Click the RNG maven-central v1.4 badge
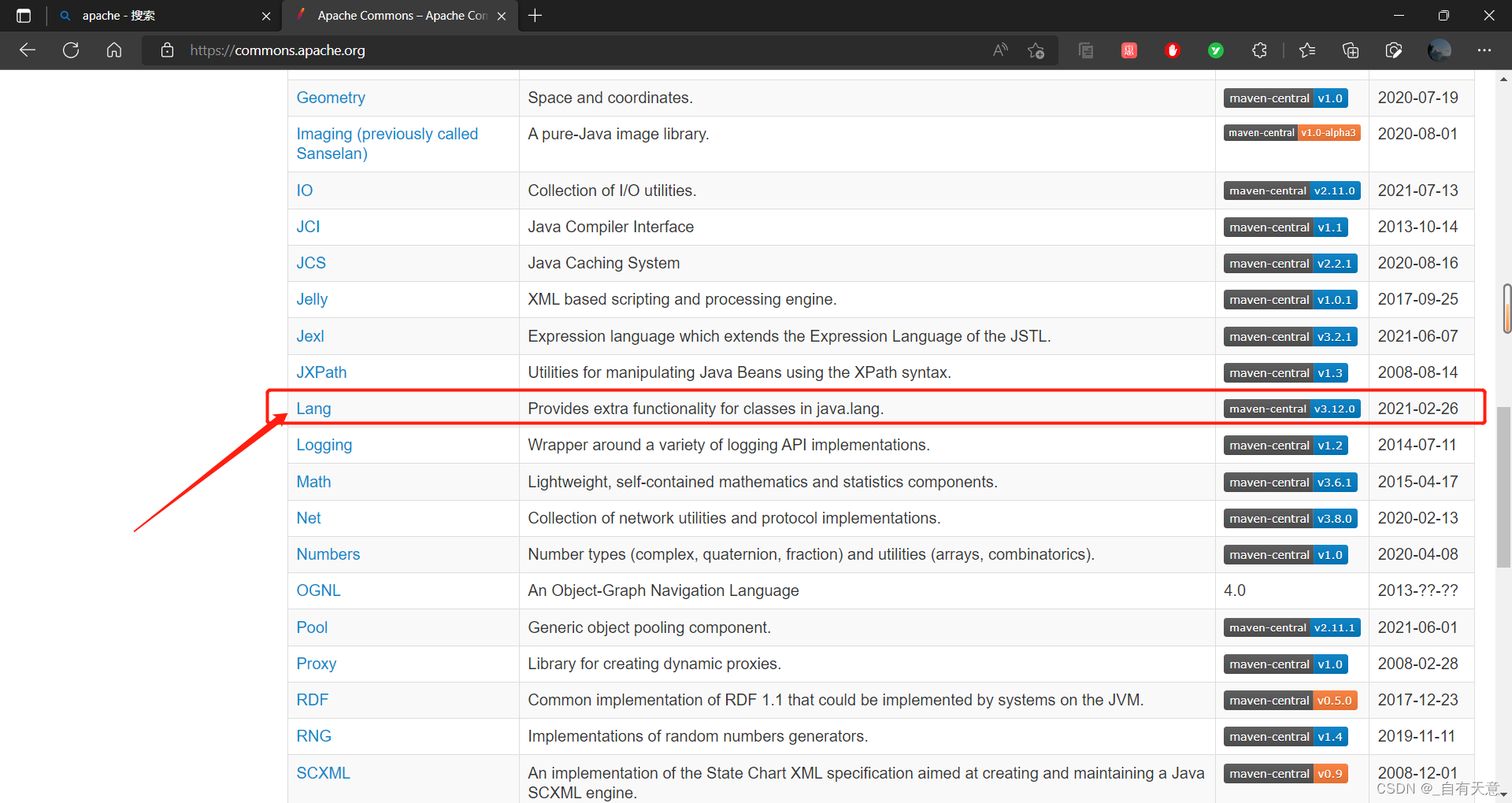Screen dimensions: 1512x803 [x=1286, y=736]
